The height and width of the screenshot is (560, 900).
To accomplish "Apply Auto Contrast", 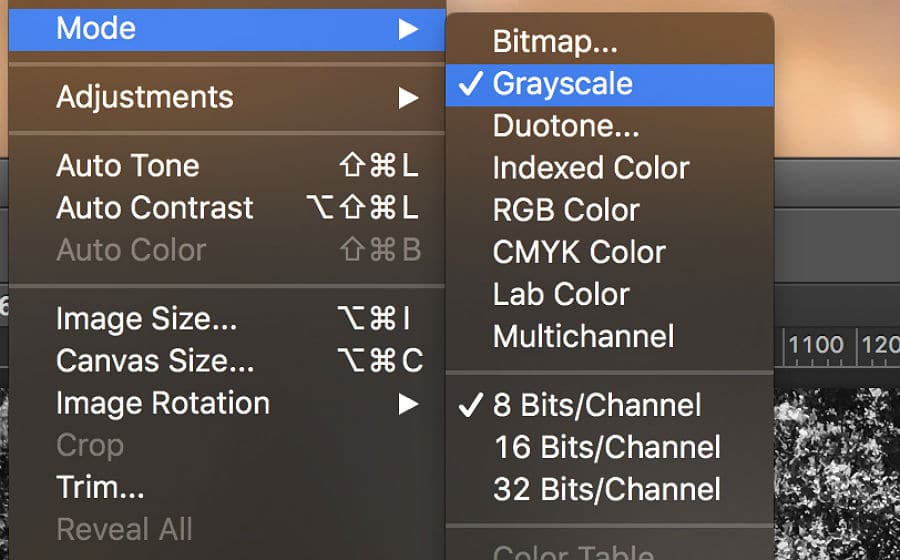I will coord(155,208).
